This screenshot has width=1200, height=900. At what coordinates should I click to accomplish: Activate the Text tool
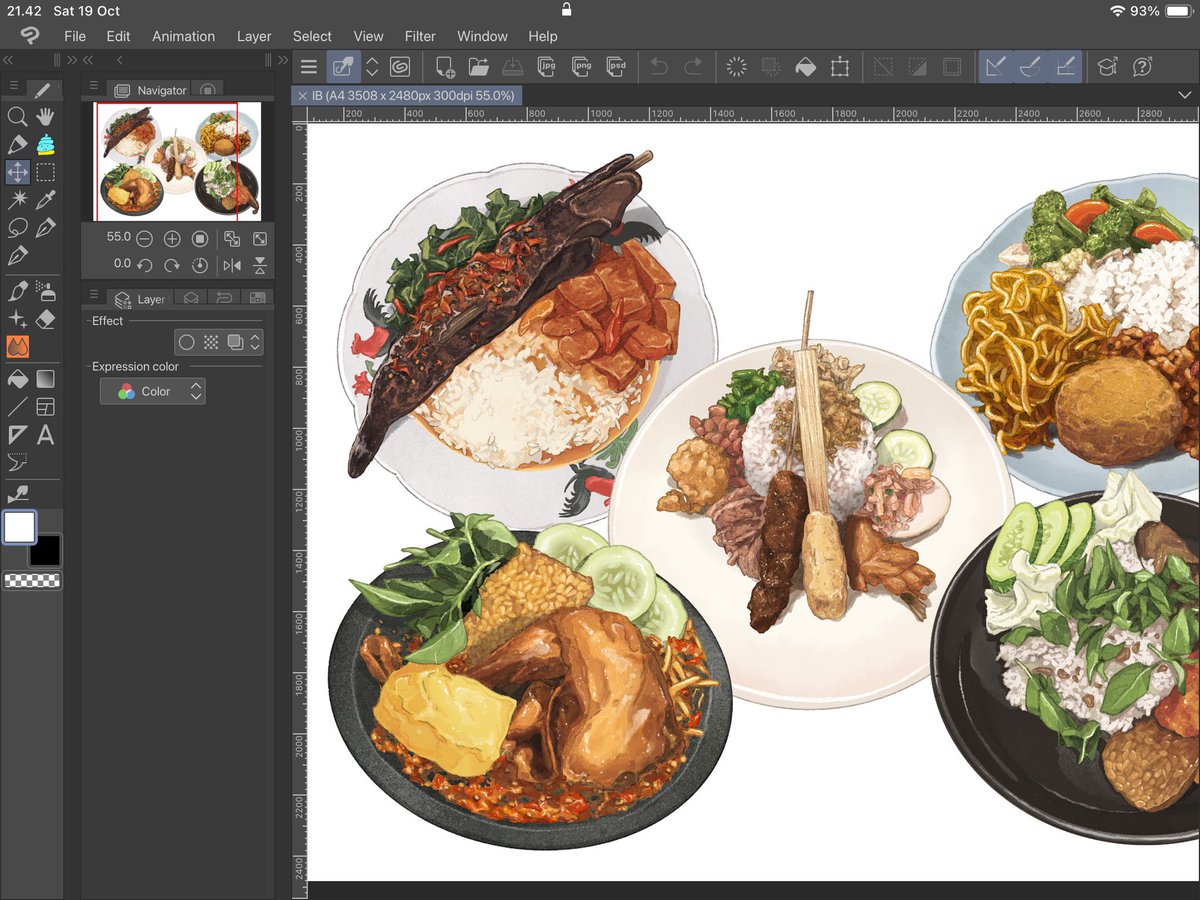45,435
